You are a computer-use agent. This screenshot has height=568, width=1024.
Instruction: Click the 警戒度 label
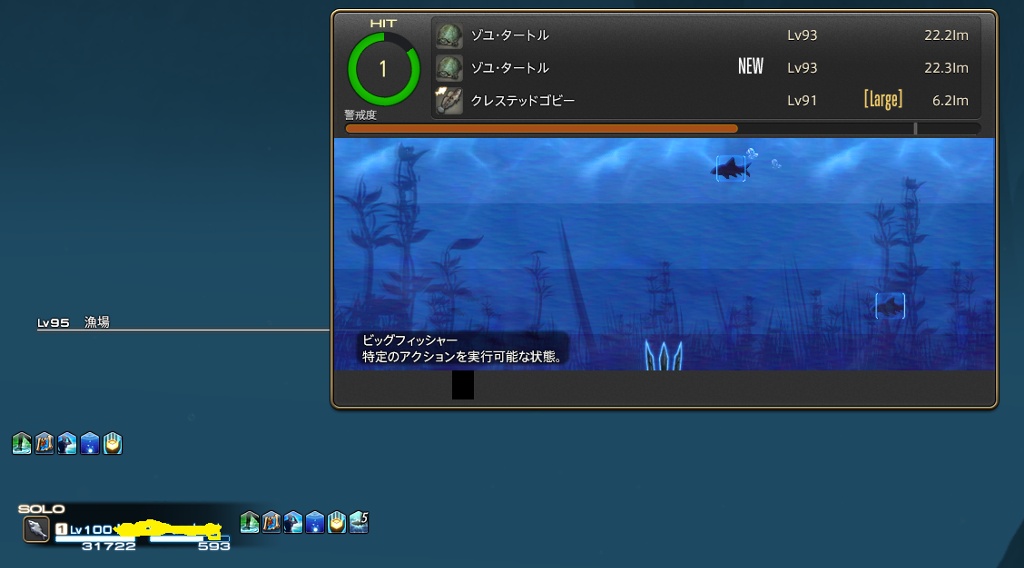tap(360, 115)
